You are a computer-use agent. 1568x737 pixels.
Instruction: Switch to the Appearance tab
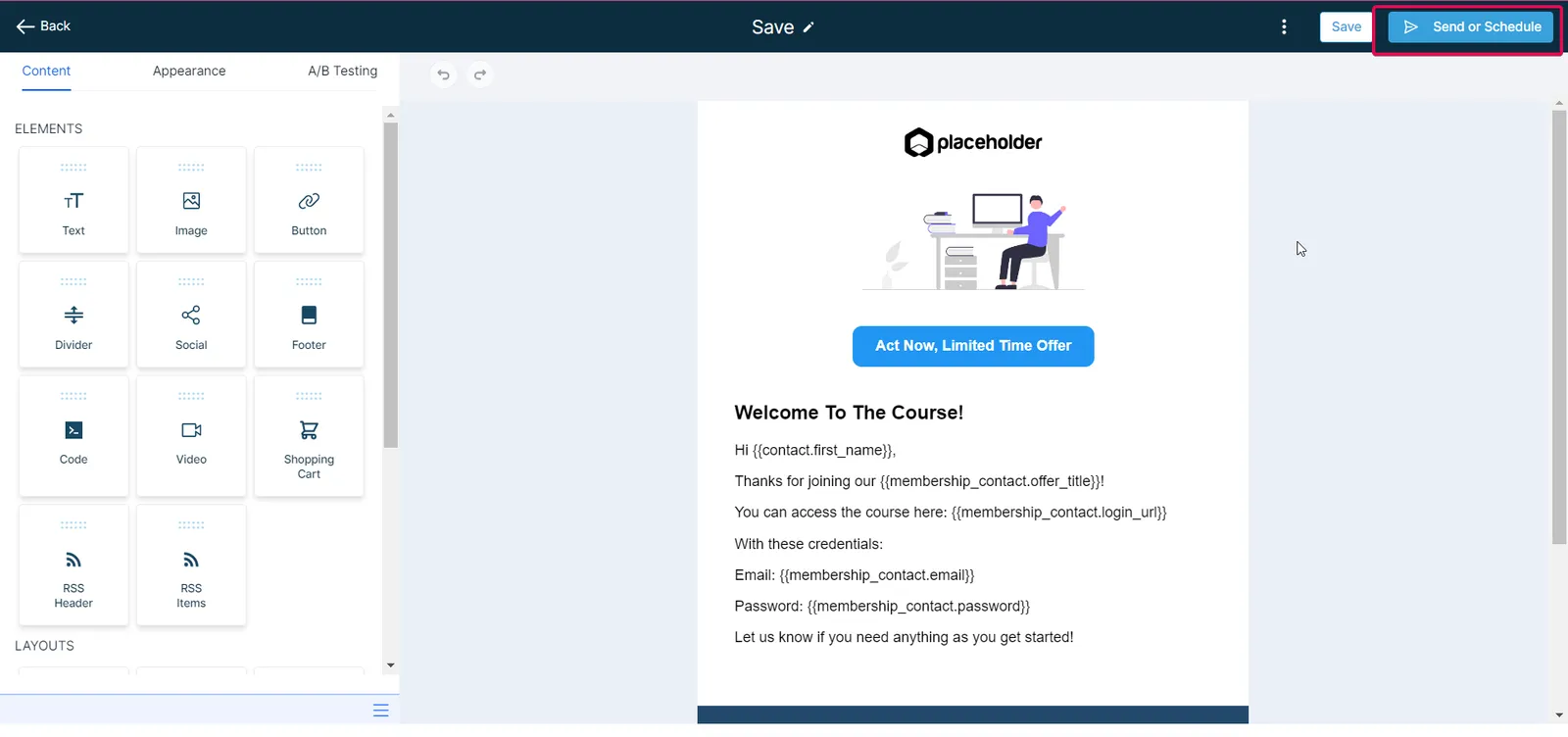[189, 71]
